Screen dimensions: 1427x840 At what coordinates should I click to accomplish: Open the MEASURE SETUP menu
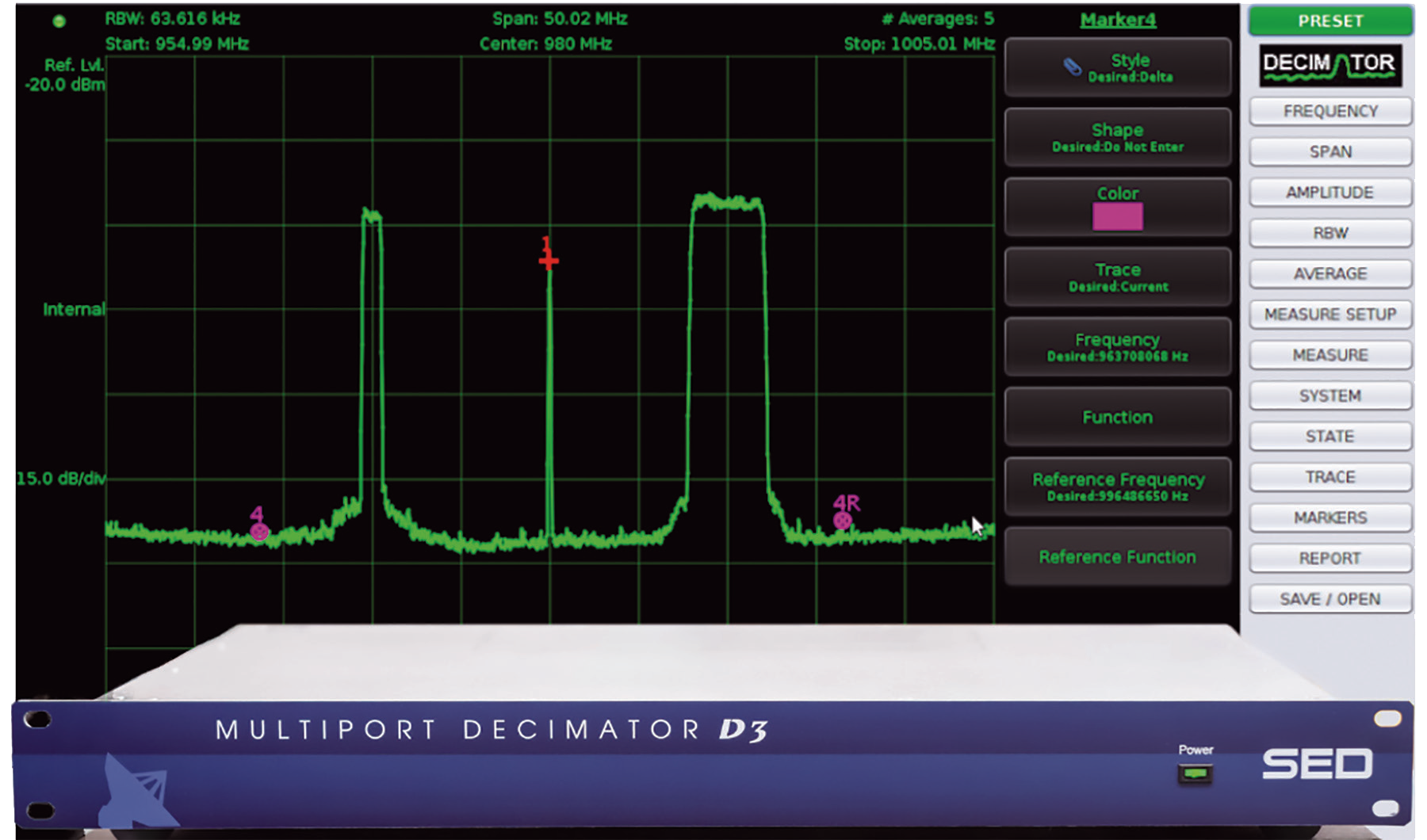[x=1330, y=315]
